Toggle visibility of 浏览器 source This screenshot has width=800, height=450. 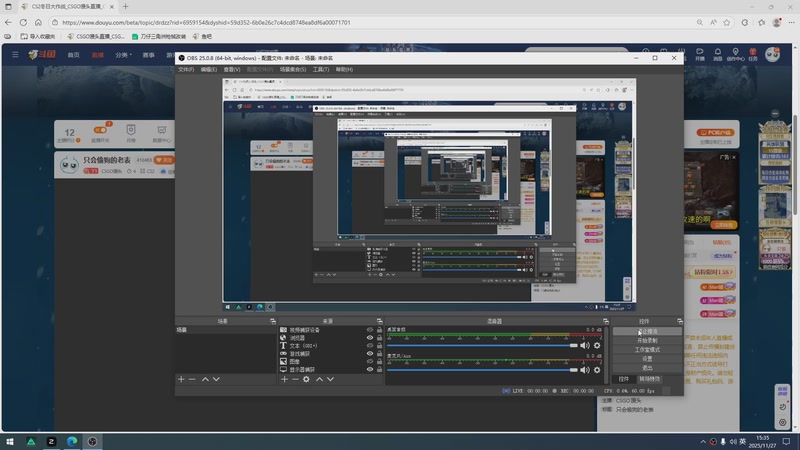(x=370, y=338)
